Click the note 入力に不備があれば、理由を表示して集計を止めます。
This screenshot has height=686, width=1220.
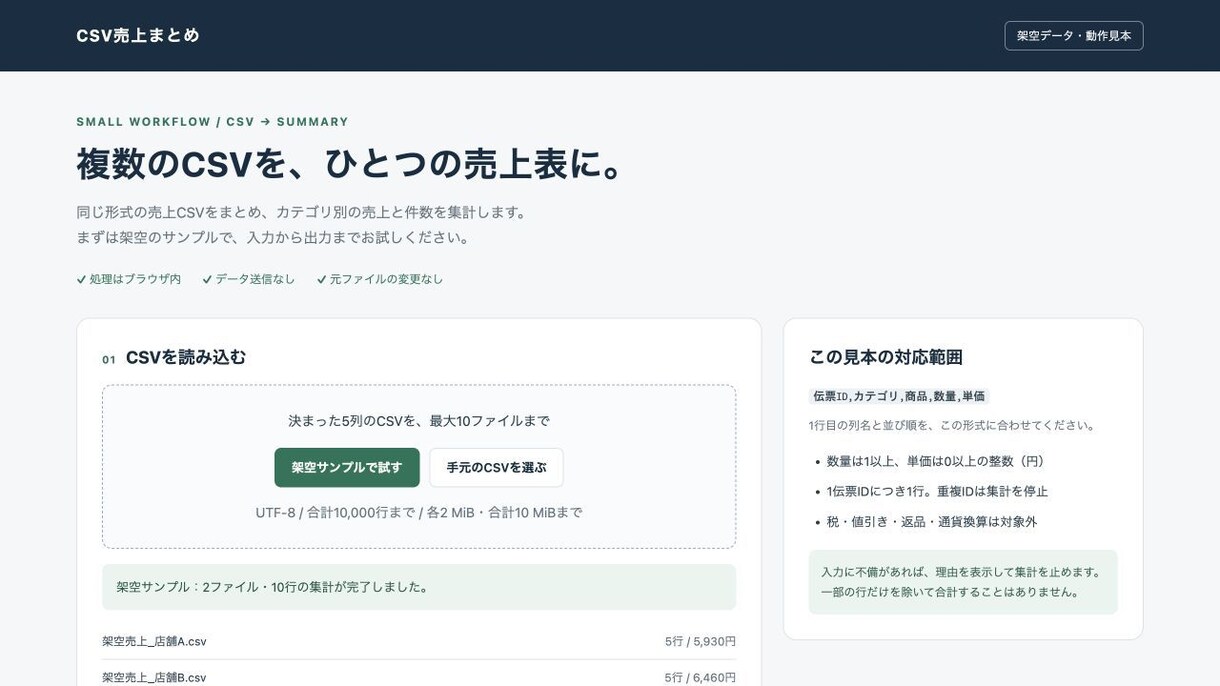tap(963, 572)
